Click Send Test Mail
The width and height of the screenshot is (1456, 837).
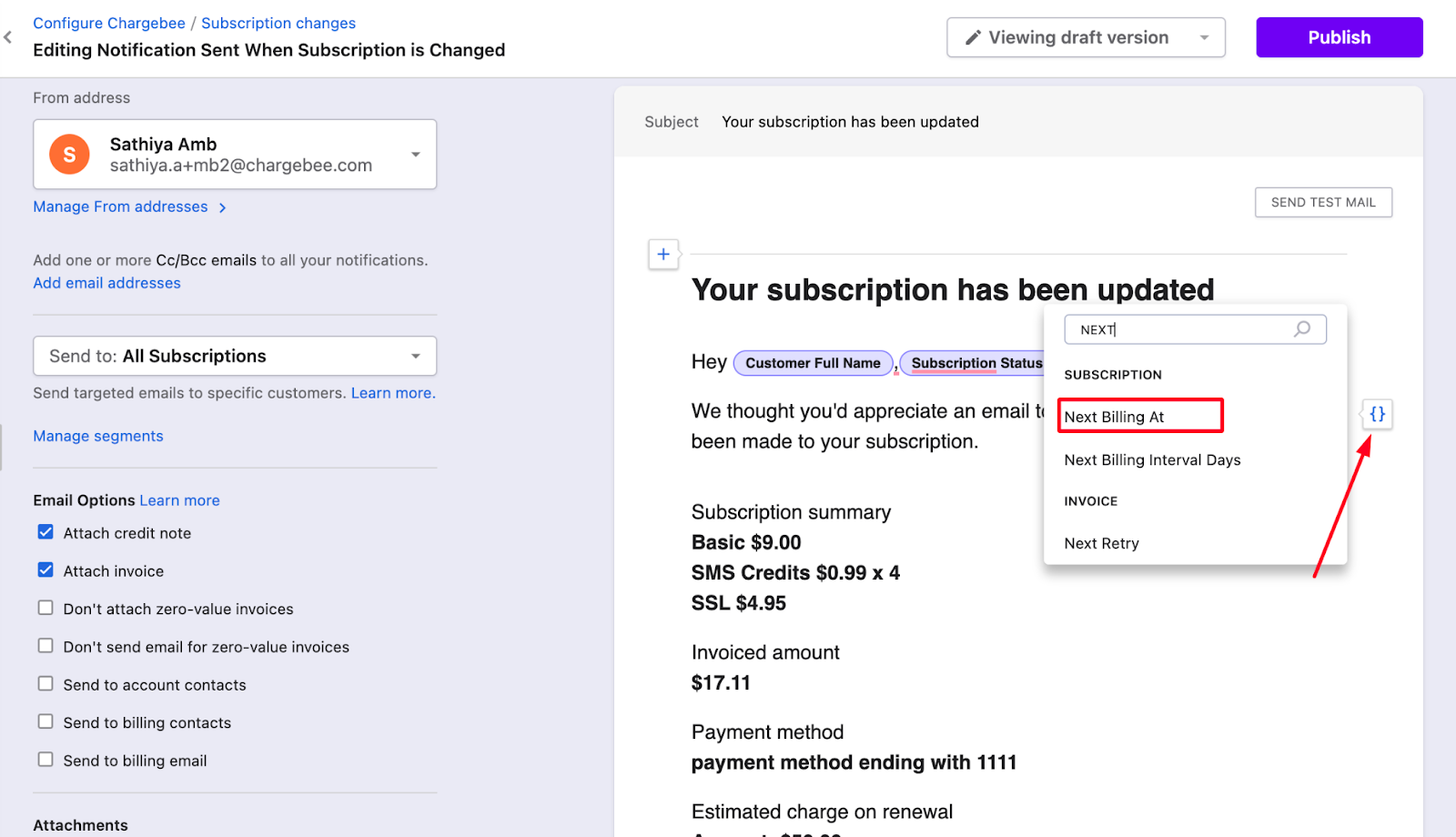tap(1323, 202)
